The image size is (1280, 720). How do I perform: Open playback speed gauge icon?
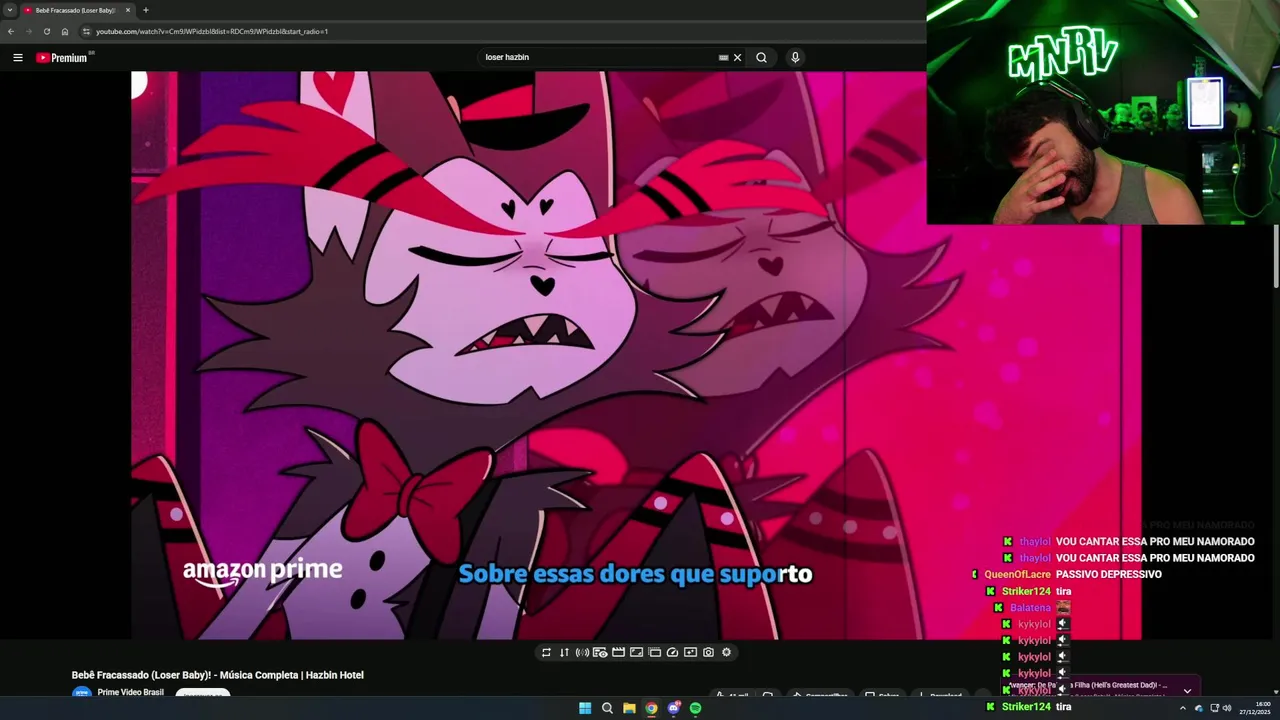[x=672, y=652]
